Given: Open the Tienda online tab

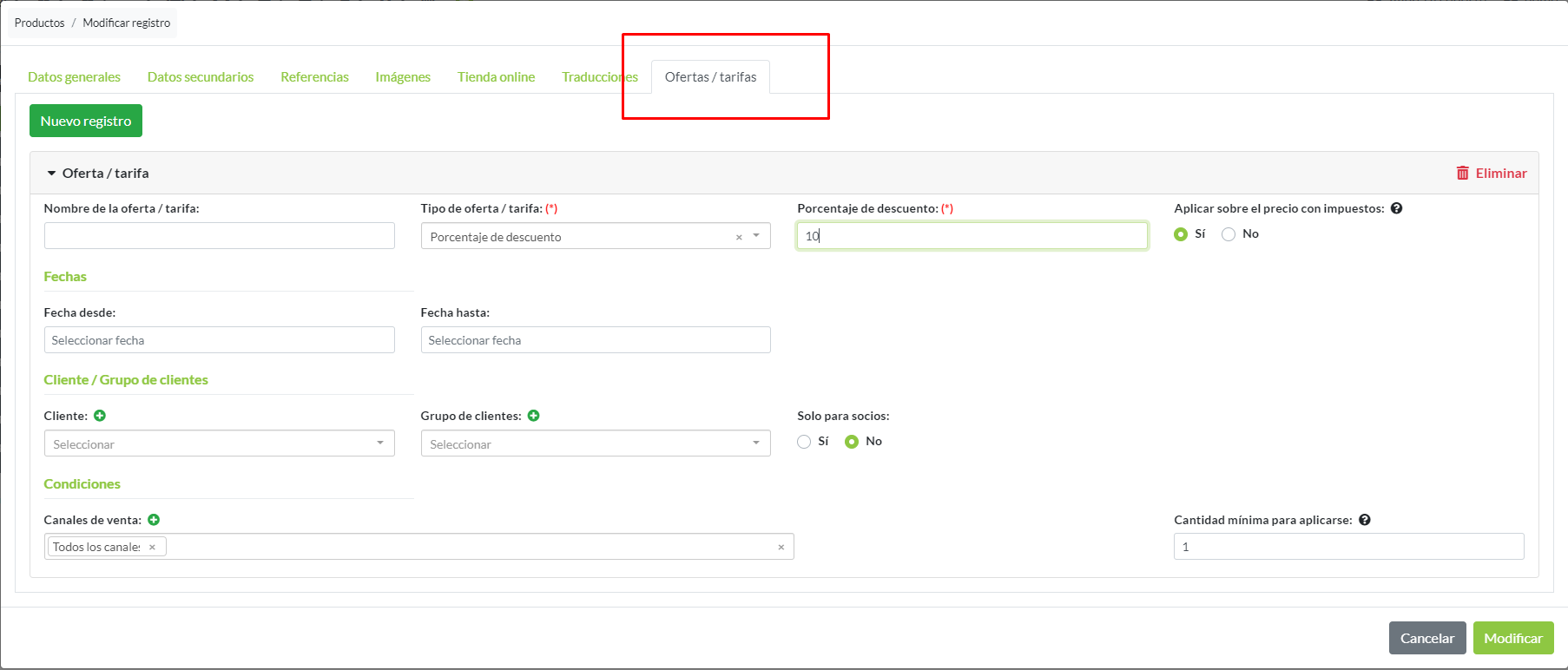Looking at the screenshot, I should [496, 77].
